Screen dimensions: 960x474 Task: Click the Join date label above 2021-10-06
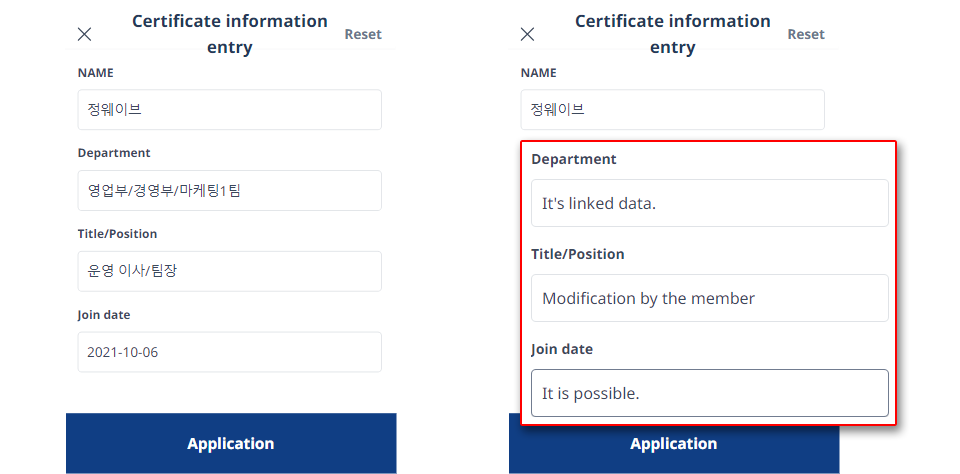(x=103, y=315)
